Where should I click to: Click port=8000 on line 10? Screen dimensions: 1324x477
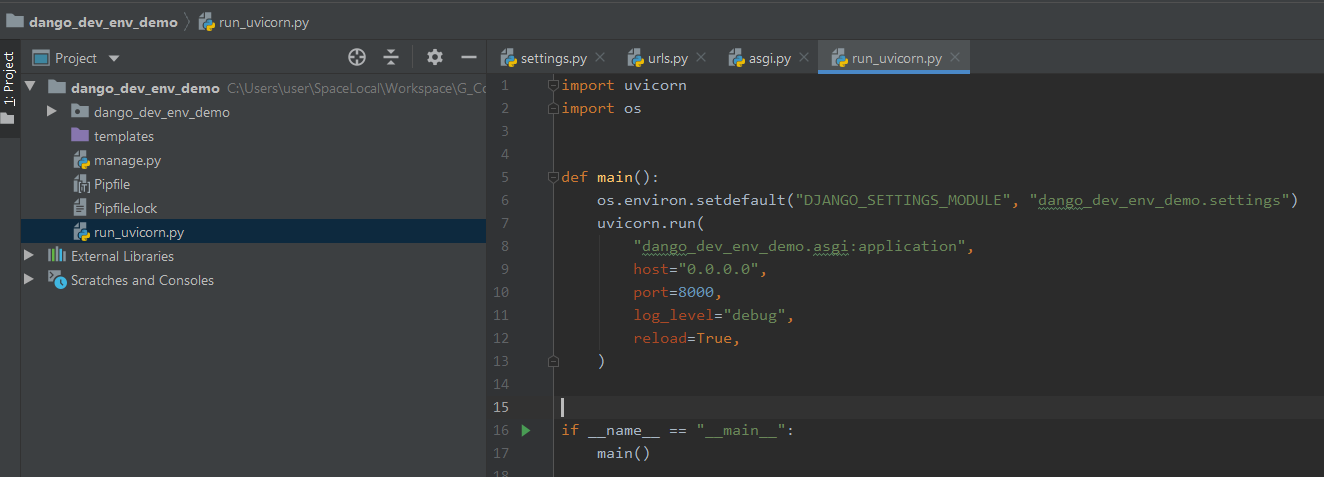click(x=673, y=292)
